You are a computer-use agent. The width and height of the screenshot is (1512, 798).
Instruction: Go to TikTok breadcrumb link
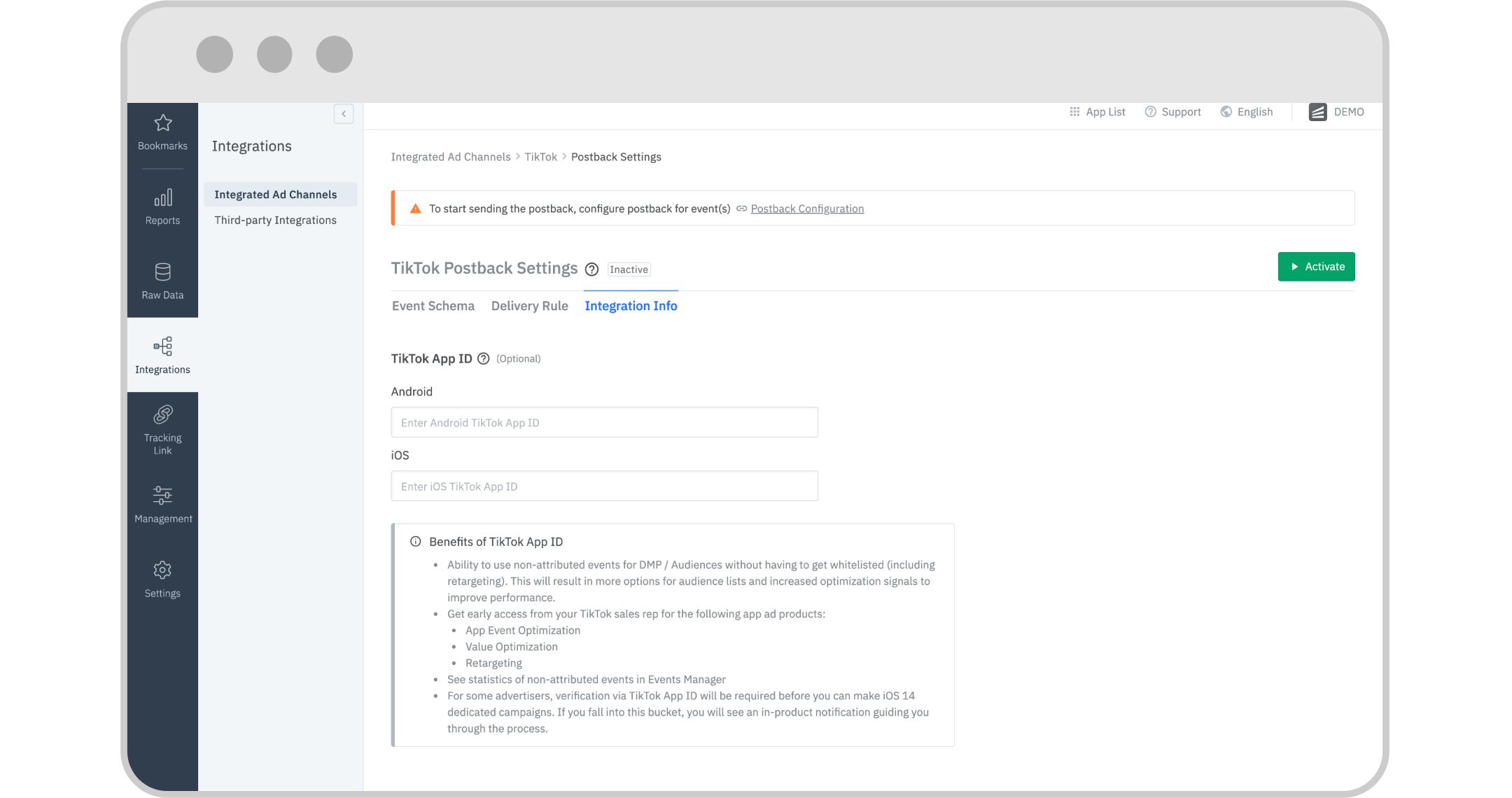(540, 157)
